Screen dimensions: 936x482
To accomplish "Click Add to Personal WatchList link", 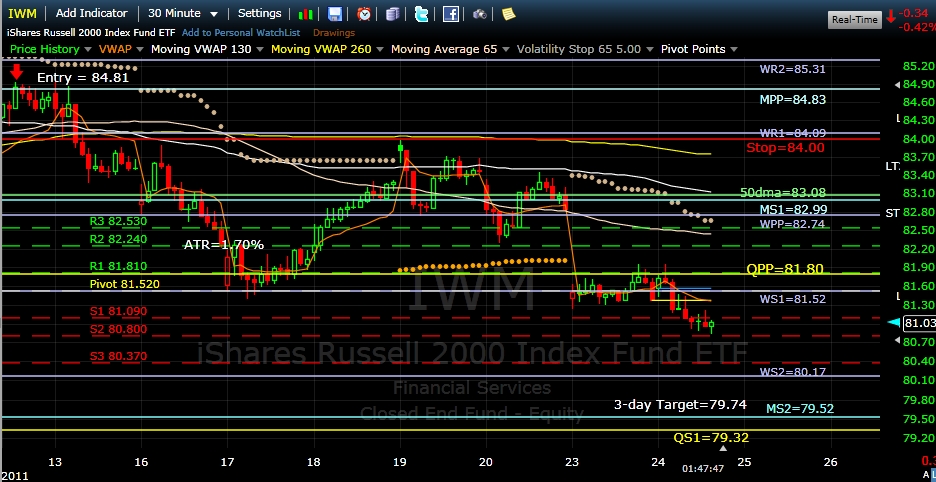I will (241, 33).
